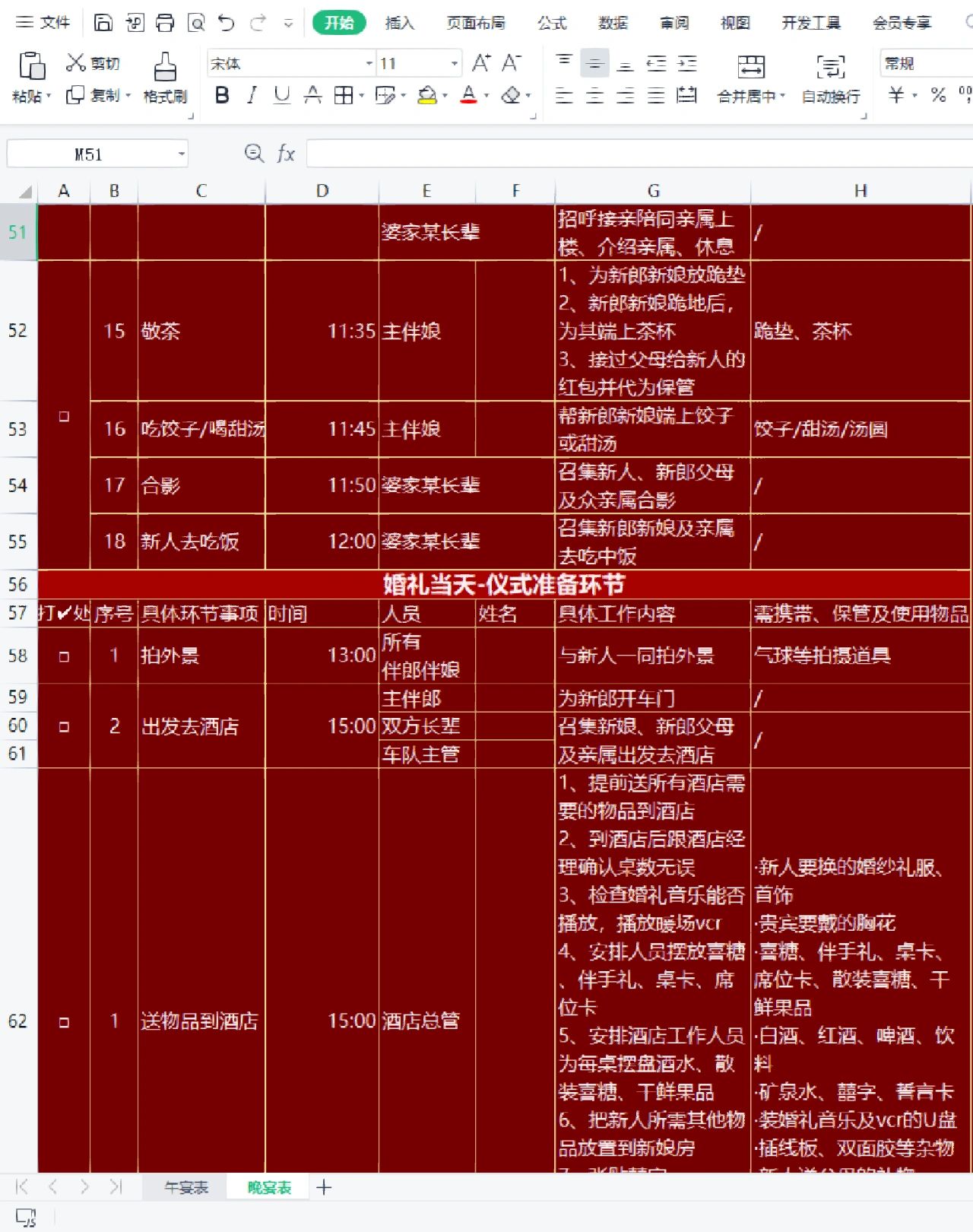Viewport: 973px width, 1232px height.
Task: Click the Undo arrow icon
Action: coord(227,23)
